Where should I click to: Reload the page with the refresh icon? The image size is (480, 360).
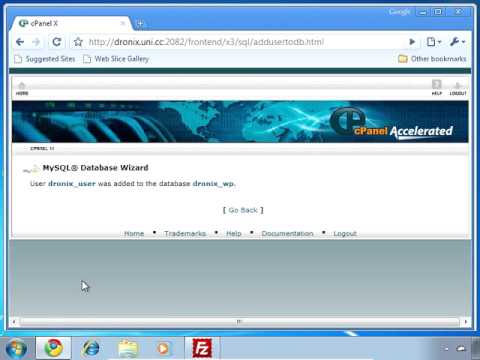click(57, 42)
